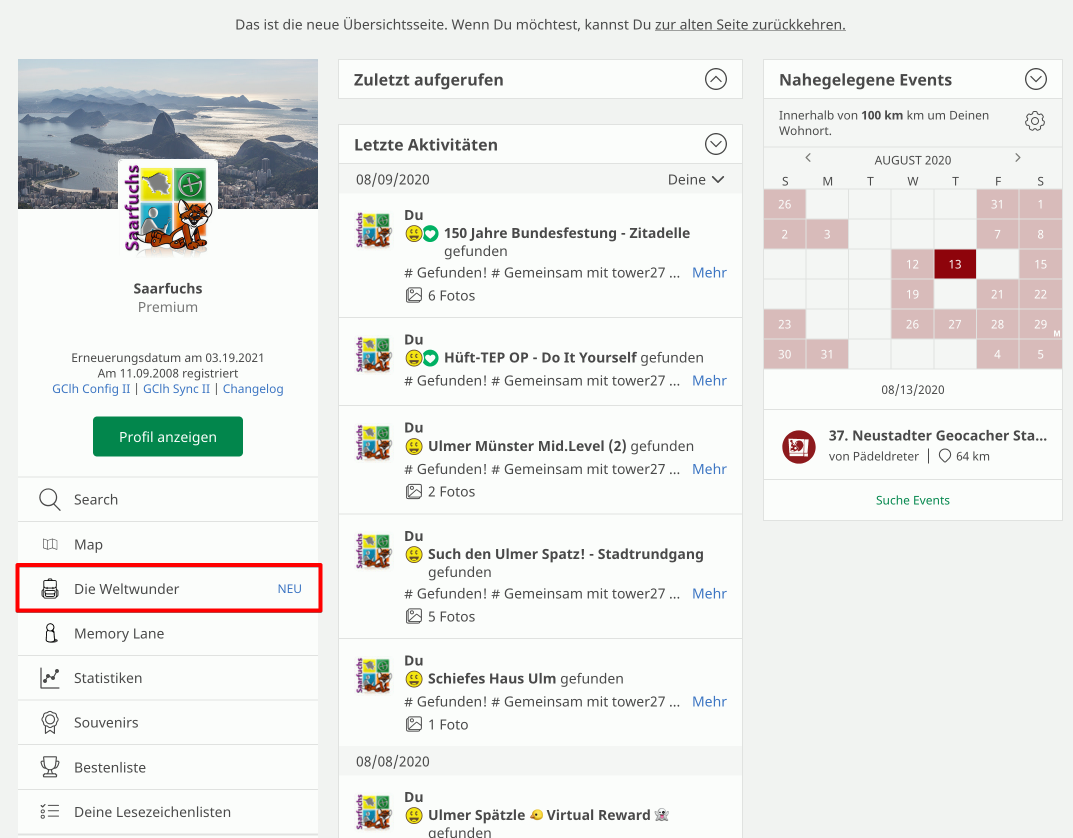The width and height of the screenshot is (1073, 838).
Task: Click the Memory Lane figure icon
Action: click(x=51, y=633)
